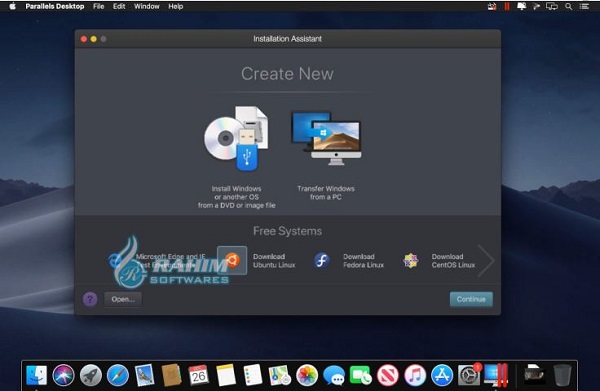Select "Download CentOS Linux" label text
The width and height of the screenshot is (600, 391).
point(453,261)
